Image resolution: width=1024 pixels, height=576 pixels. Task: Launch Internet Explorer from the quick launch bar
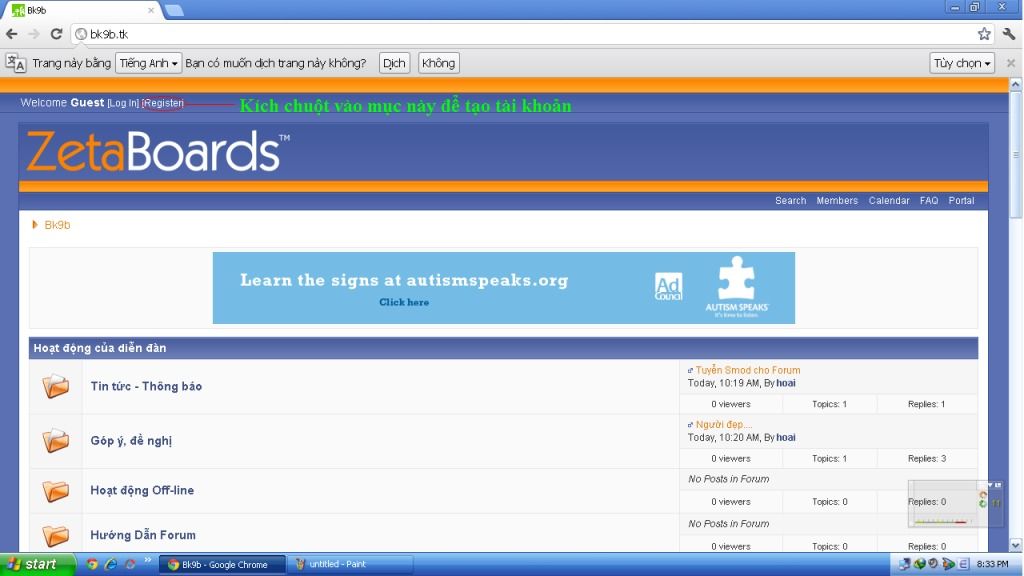pyautogui.click(x=111, y=564)
